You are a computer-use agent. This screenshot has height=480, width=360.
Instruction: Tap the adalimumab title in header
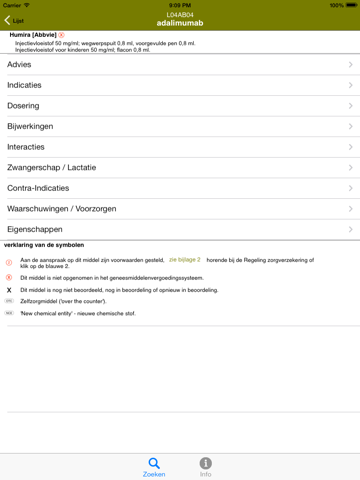[x=180, y=23]
